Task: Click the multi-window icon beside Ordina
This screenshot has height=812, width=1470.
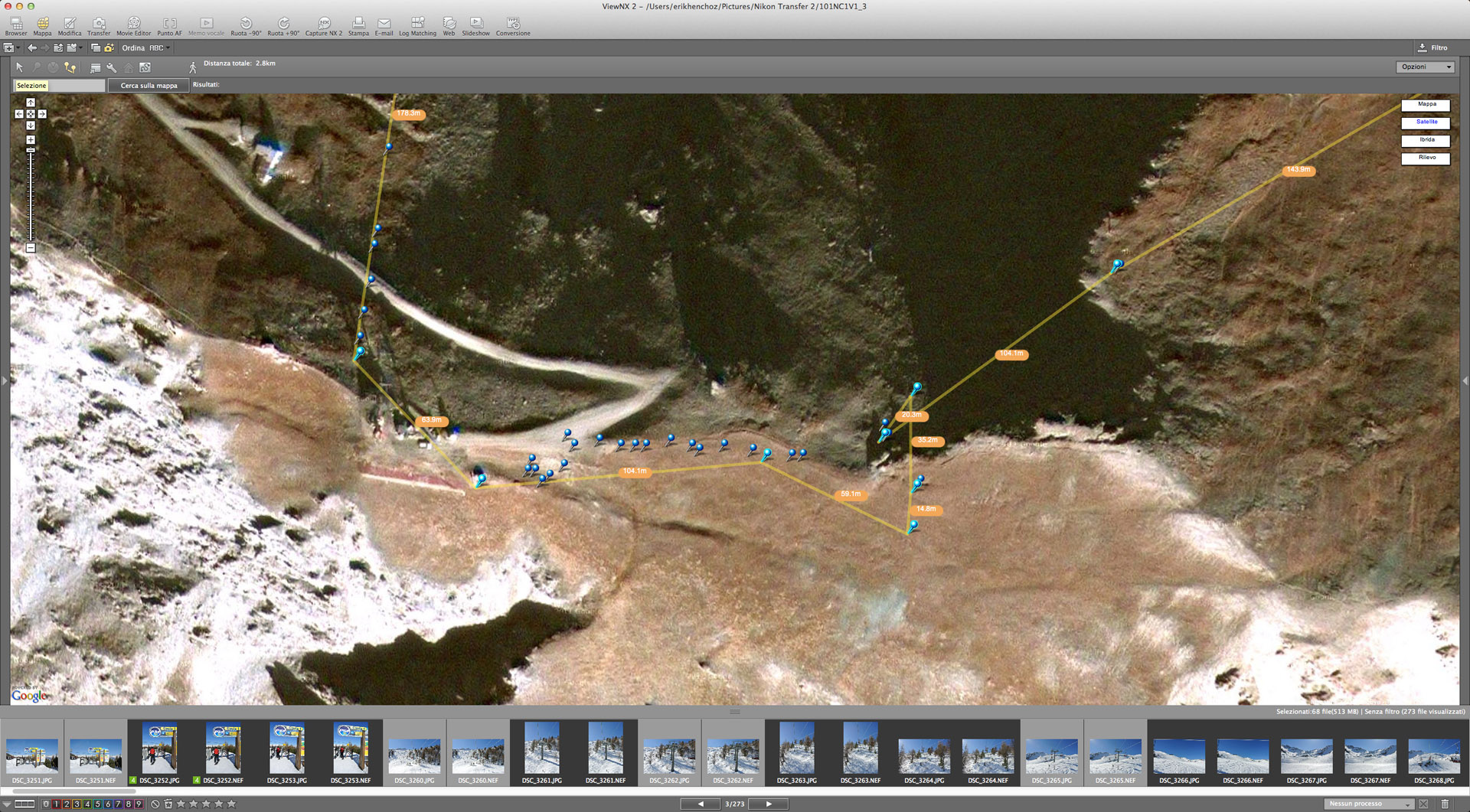Action: click(x=96, y=47)
